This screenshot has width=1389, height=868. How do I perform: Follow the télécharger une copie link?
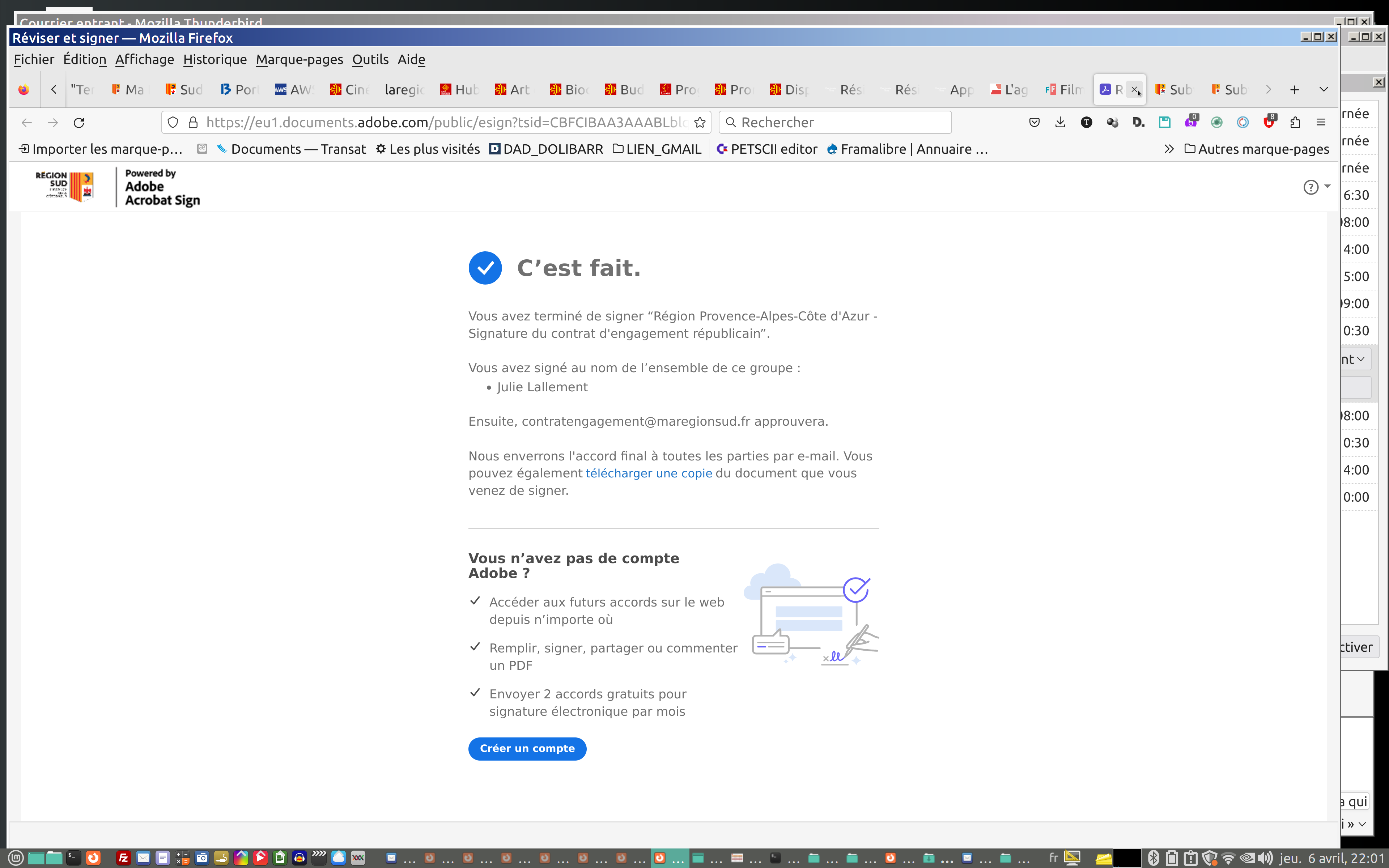(x=649, y=474)
